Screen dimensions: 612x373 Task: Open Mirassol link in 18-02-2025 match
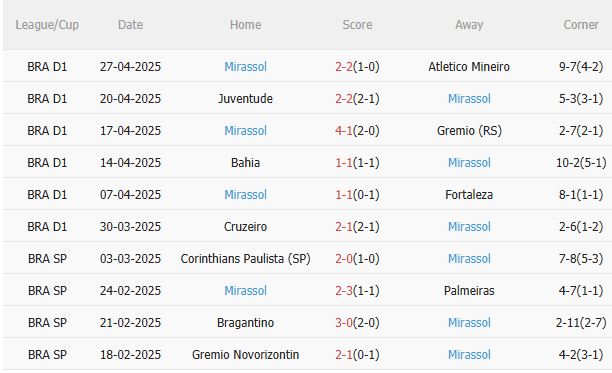tap(469, 355)
